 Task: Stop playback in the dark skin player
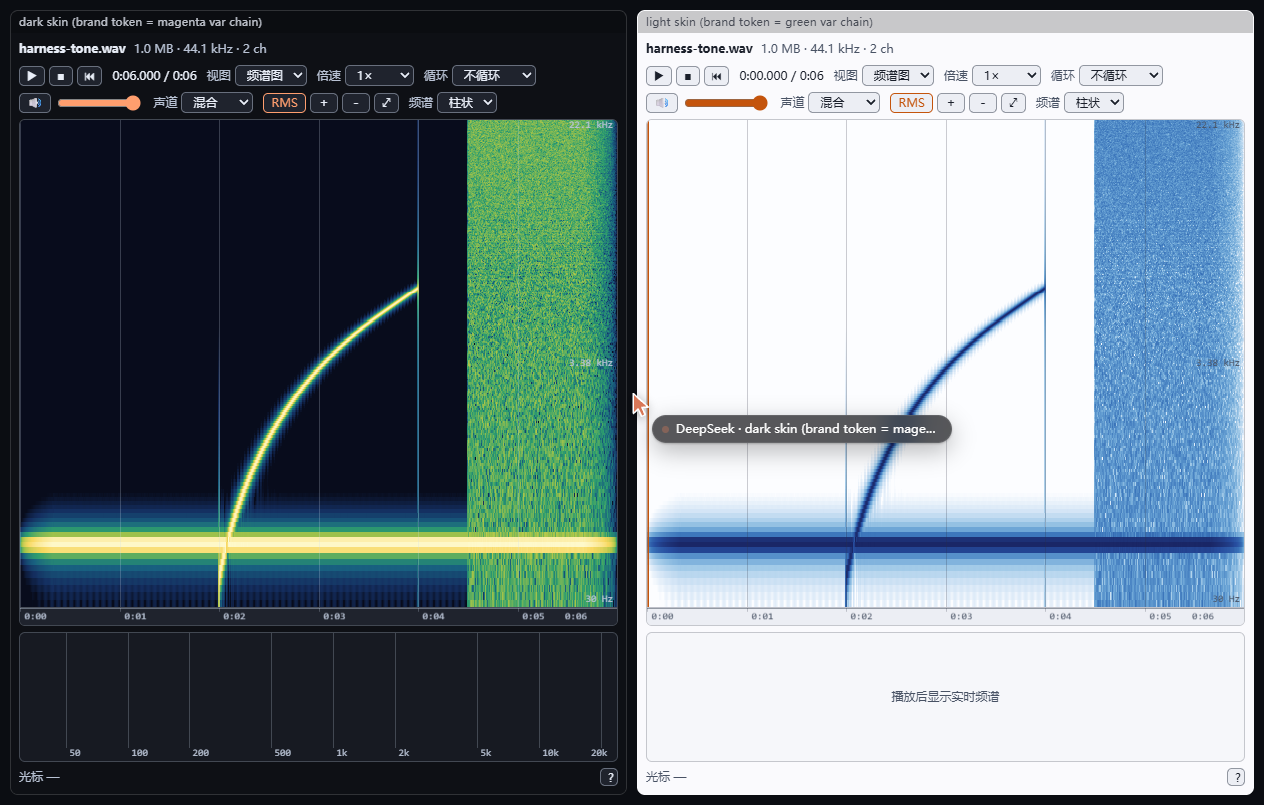point(61,75)
